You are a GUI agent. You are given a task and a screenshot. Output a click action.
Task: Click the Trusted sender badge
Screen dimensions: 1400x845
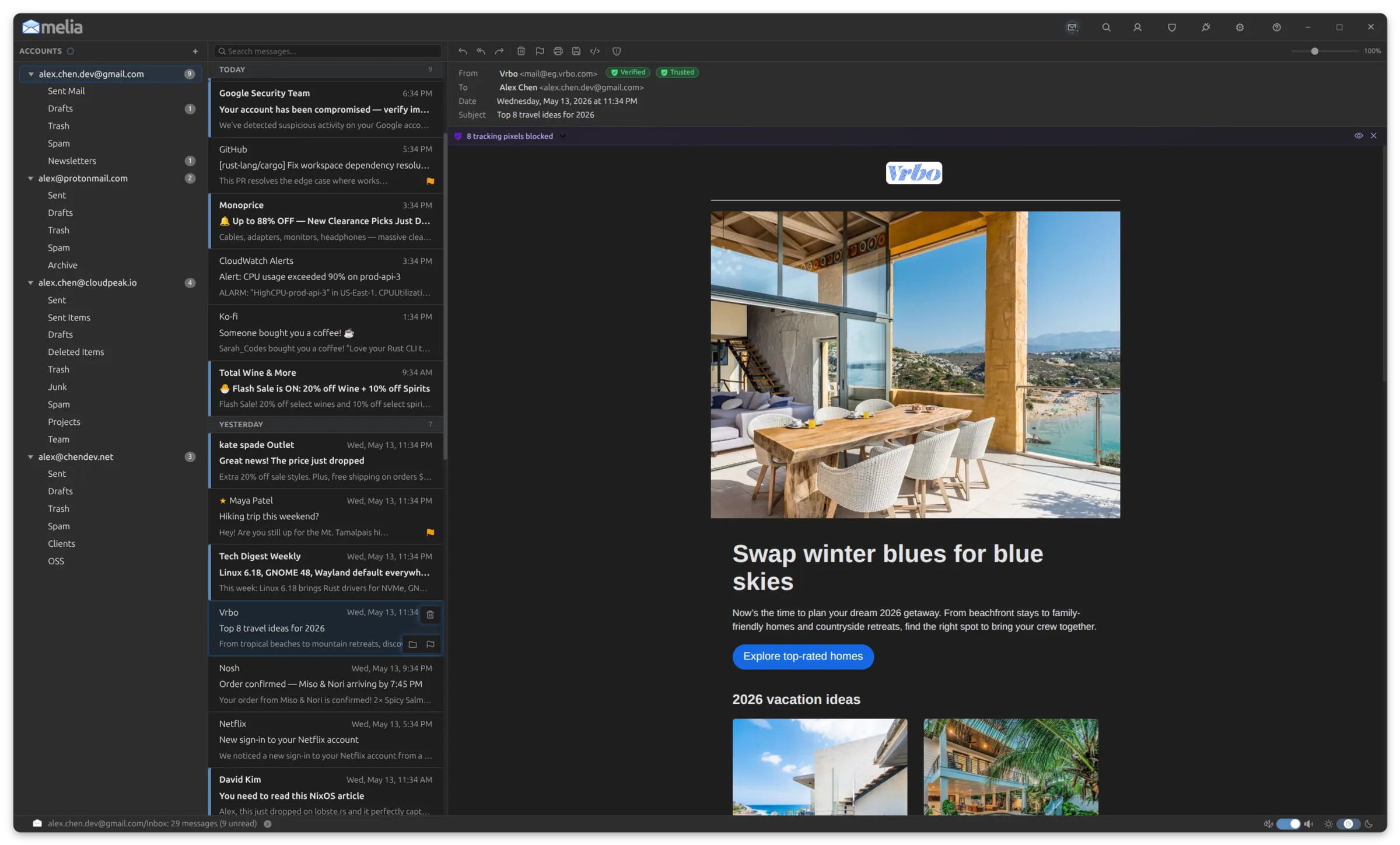pos(677,72)
